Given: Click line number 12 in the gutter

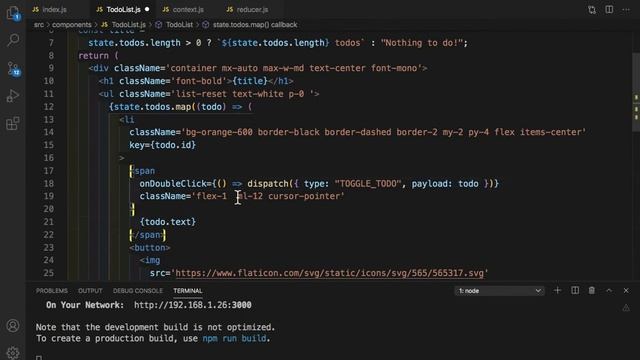Looking at the screenshot, I should click(x=49, y=107).
